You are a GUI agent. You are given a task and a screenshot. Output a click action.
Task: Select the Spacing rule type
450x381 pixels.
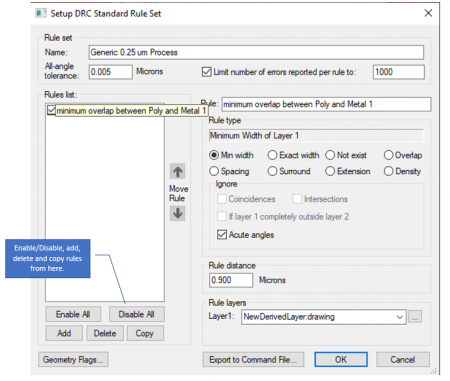[214, 171]
